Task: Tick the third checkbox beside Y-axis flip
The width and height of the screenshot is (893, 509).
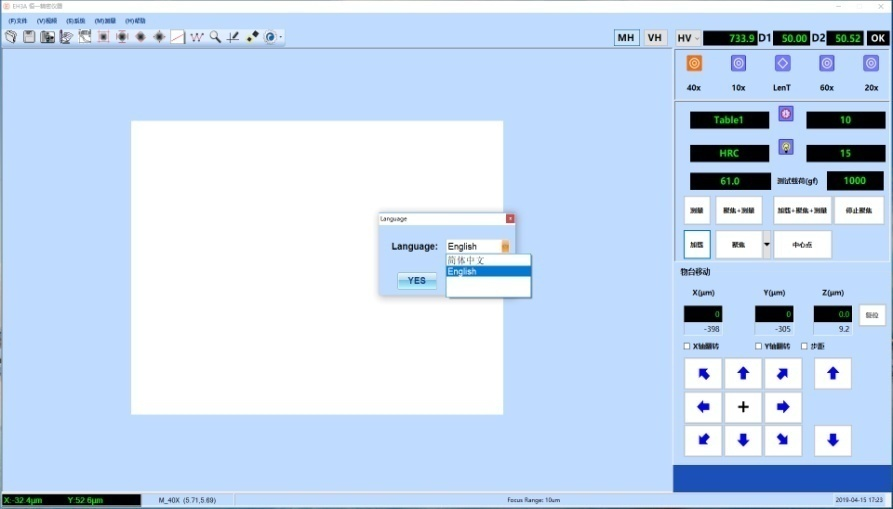Action: pyautogui.click(x=804, y=346)
